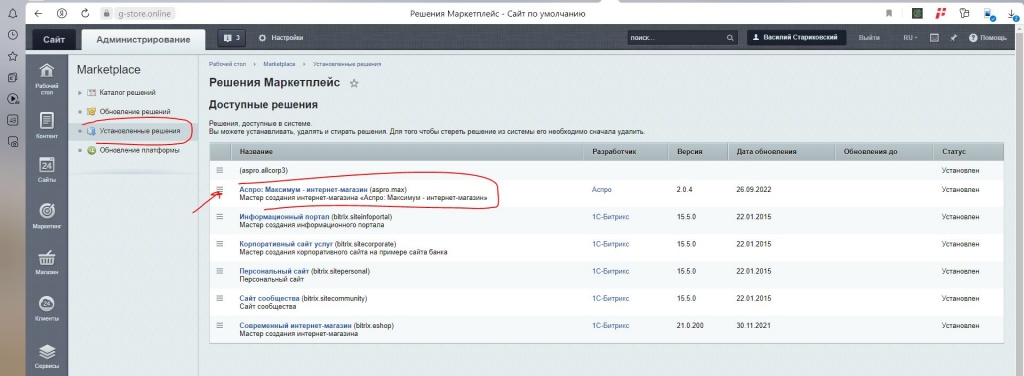Viewport: 1024px width, 376px height.
Task: Open Обновление решений menu item
Action: [x=135, y=112]
